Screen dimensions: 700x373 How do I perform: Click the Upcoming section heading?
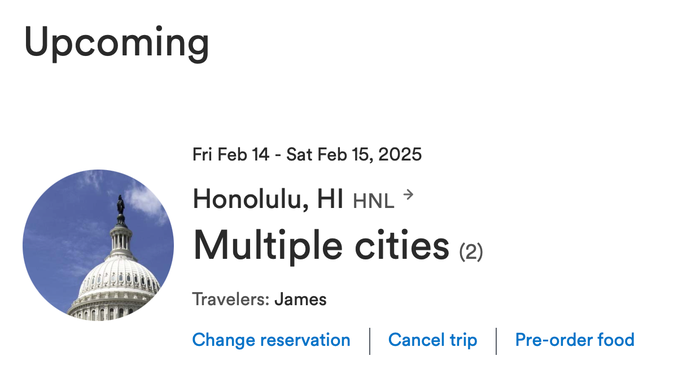click(117, 43)
